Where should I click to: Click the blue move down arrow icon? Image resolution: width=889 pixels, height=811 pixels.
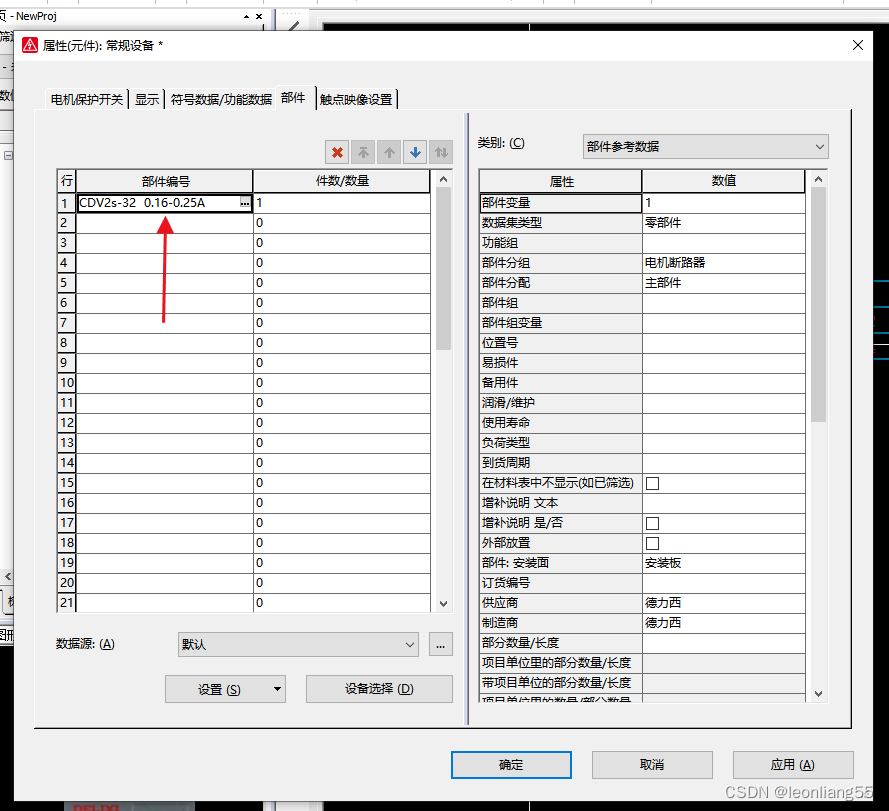tap(415, 153)
